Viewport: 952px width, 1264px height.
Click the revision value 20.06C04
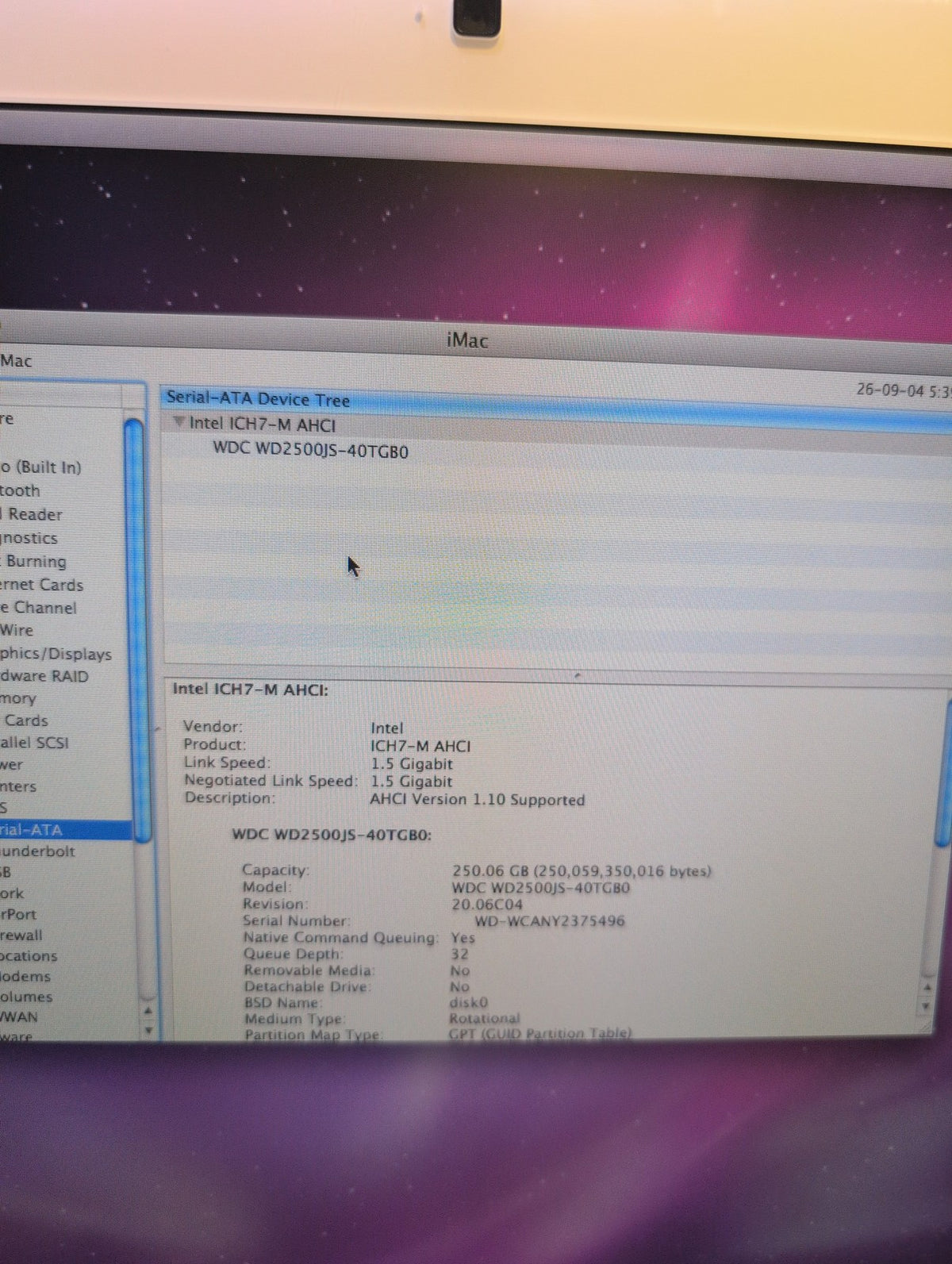[x=487, y=904]
